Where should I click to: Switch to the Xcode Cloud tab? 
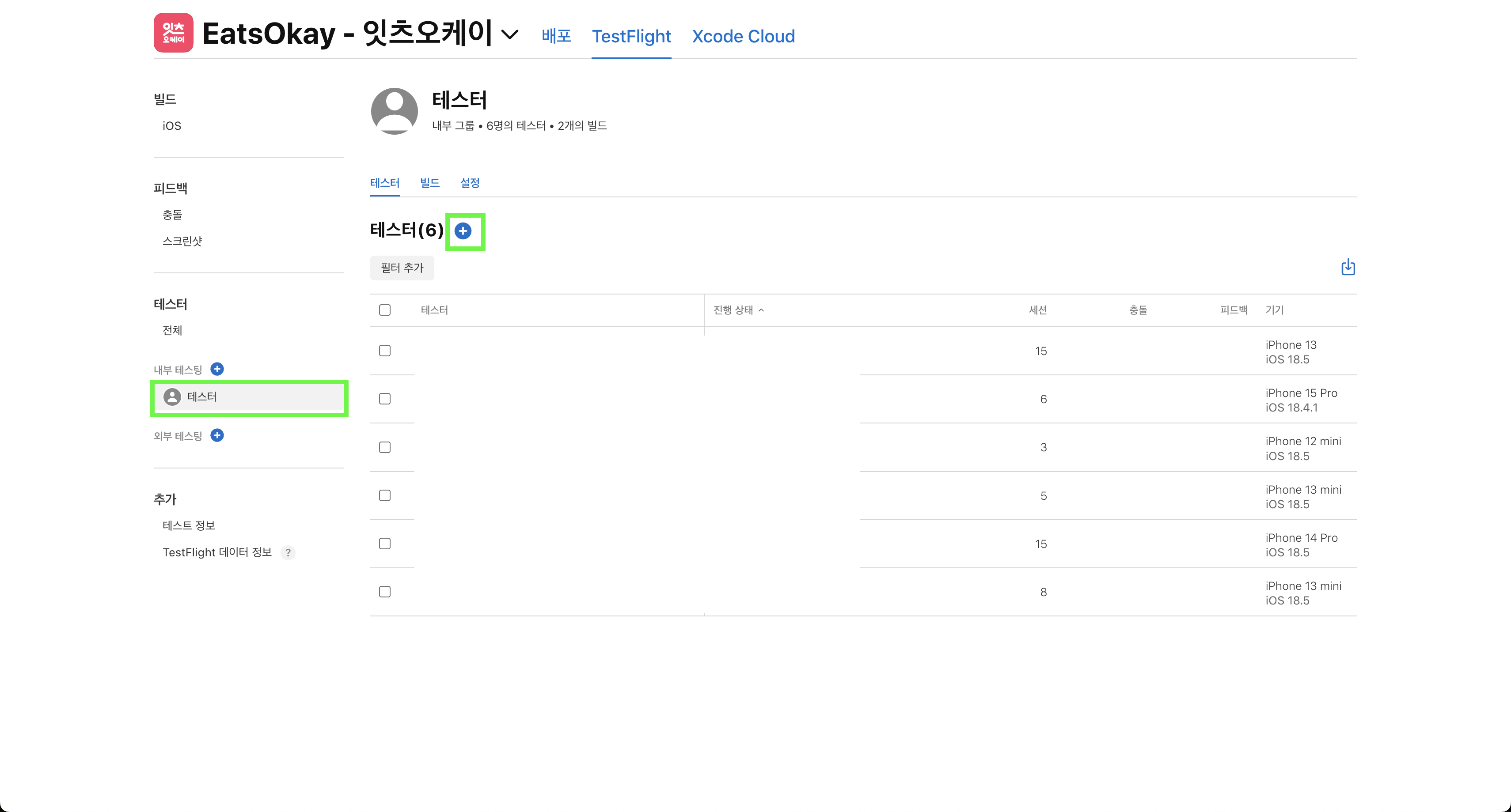[x=743, y=36]
